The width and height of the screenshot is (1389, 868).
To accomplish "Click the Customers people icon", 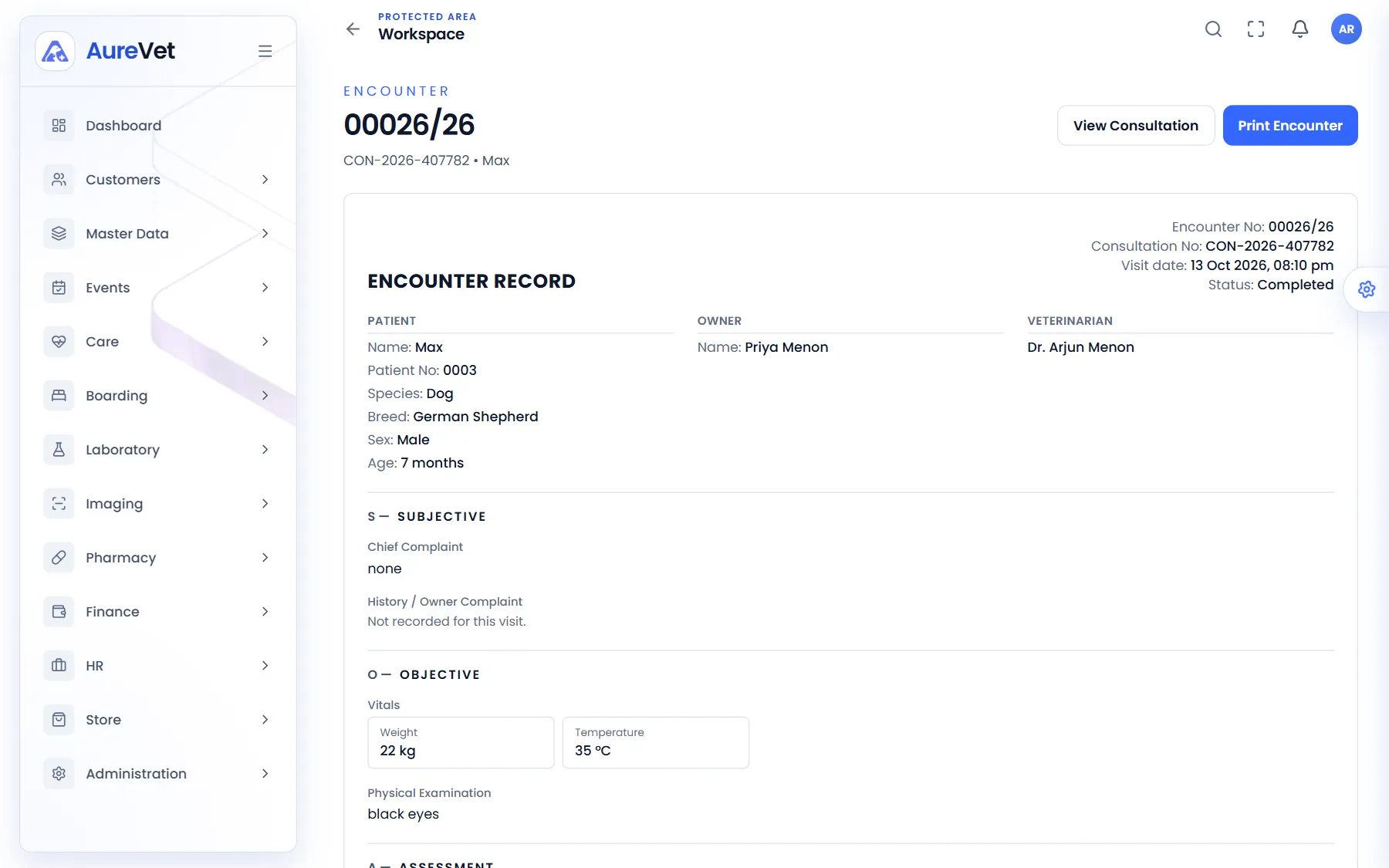I will click(59, 180).
